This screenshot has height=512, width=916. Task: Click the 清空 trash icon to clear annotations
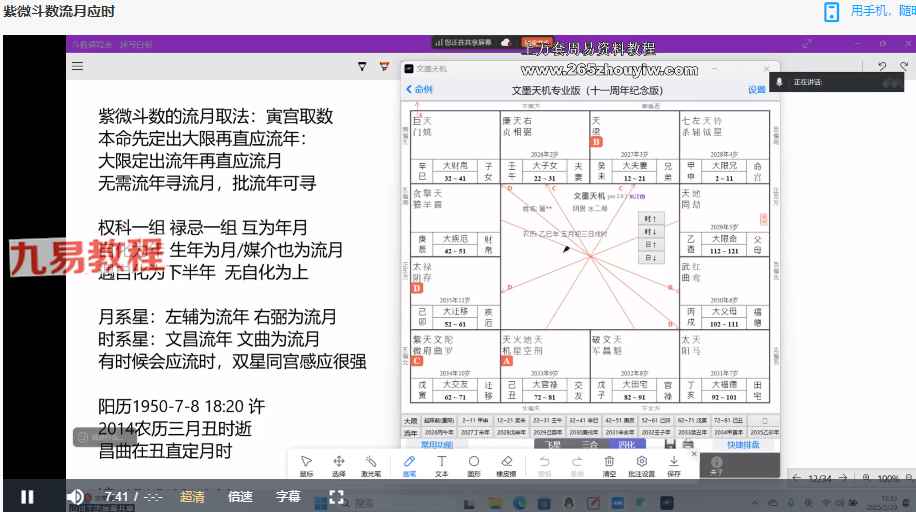point(608,465)
